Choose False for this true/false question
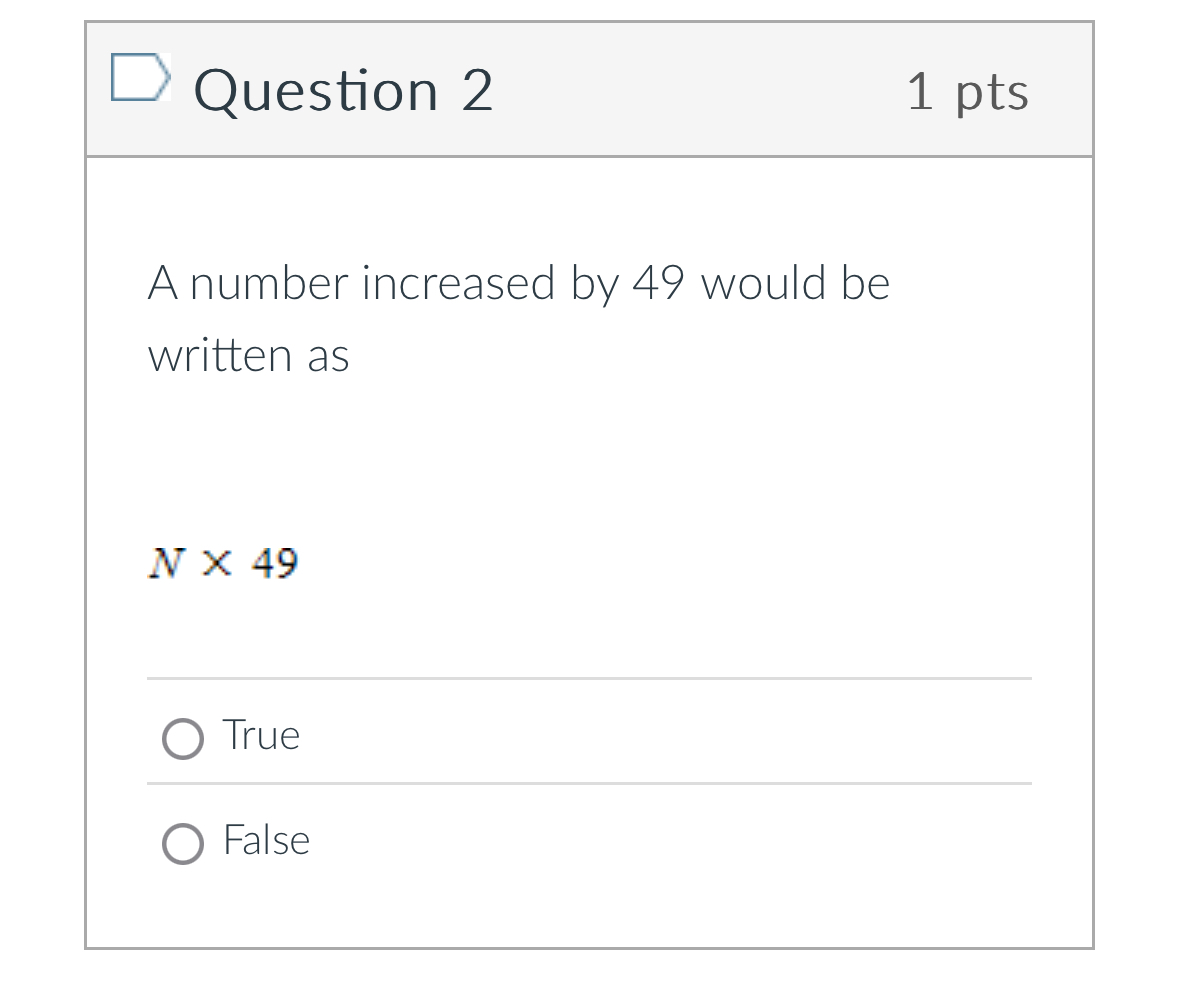The height and width of the screenshot is (985, 1179). [x=183, y=844]
